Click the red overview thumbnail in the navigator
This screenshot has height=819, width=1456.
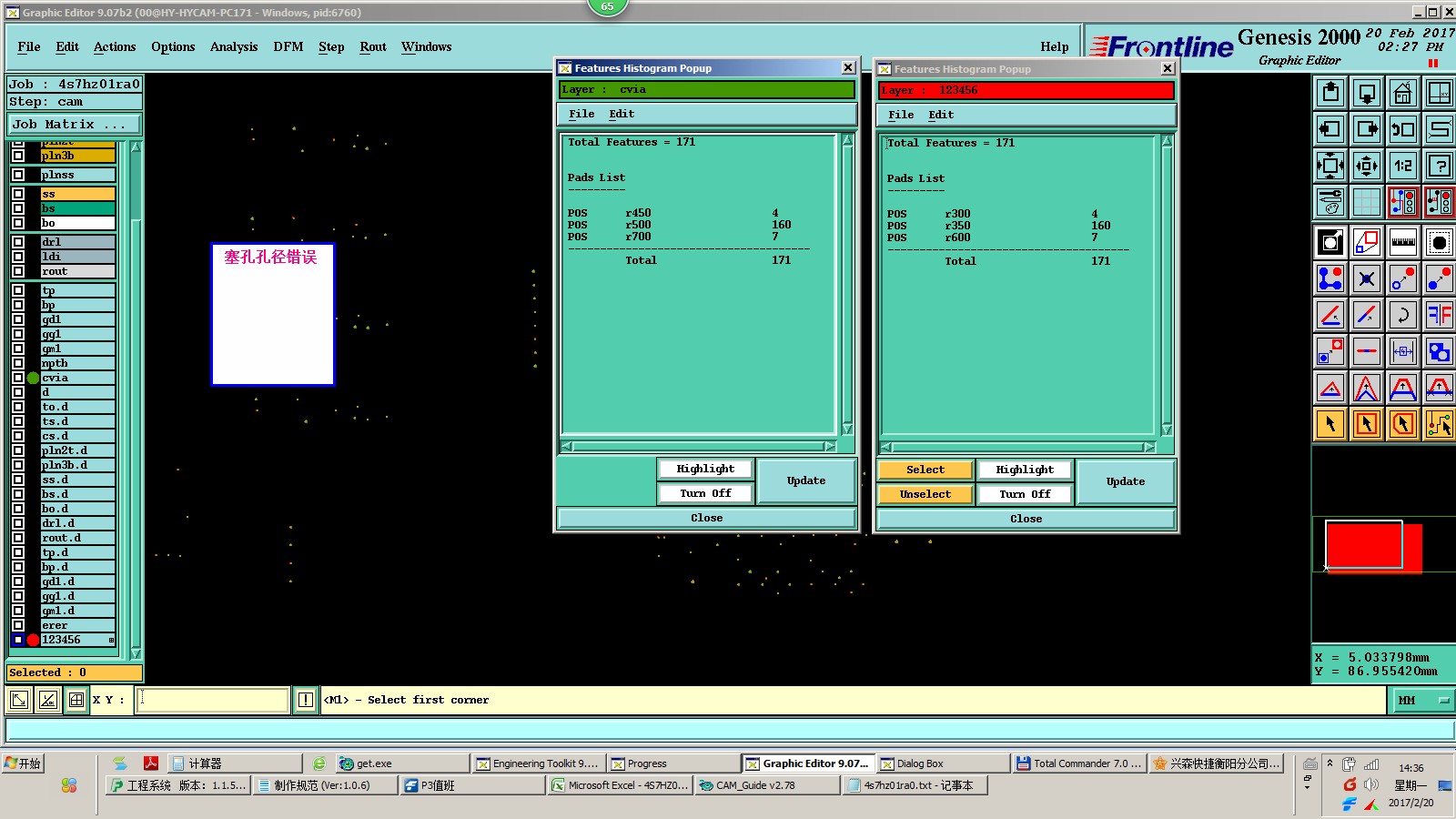coord(1372,547)
